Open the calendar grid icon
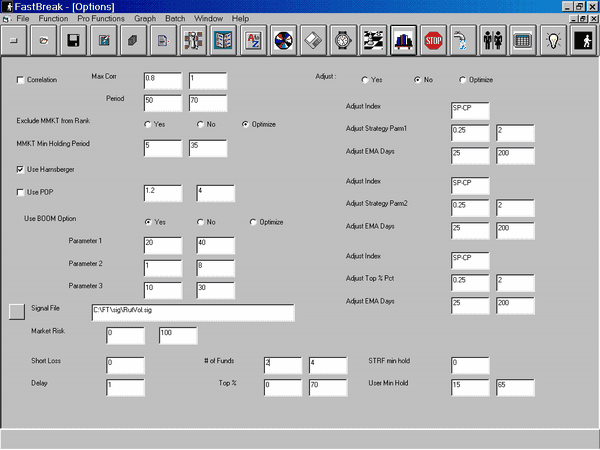 (522, 41)
